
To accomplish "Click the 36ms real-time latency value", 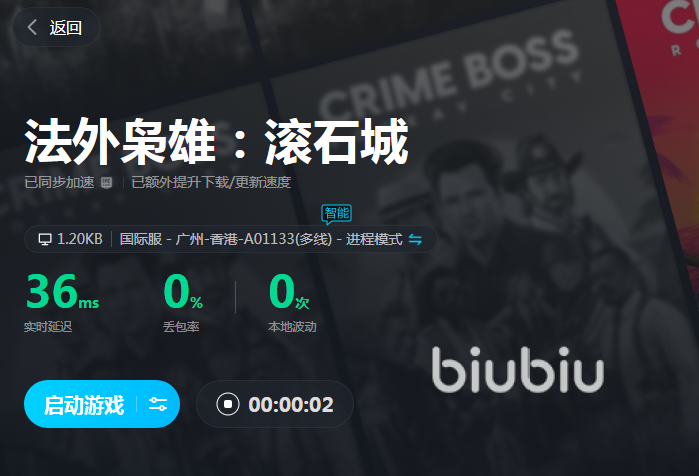I will pos(62,292).
